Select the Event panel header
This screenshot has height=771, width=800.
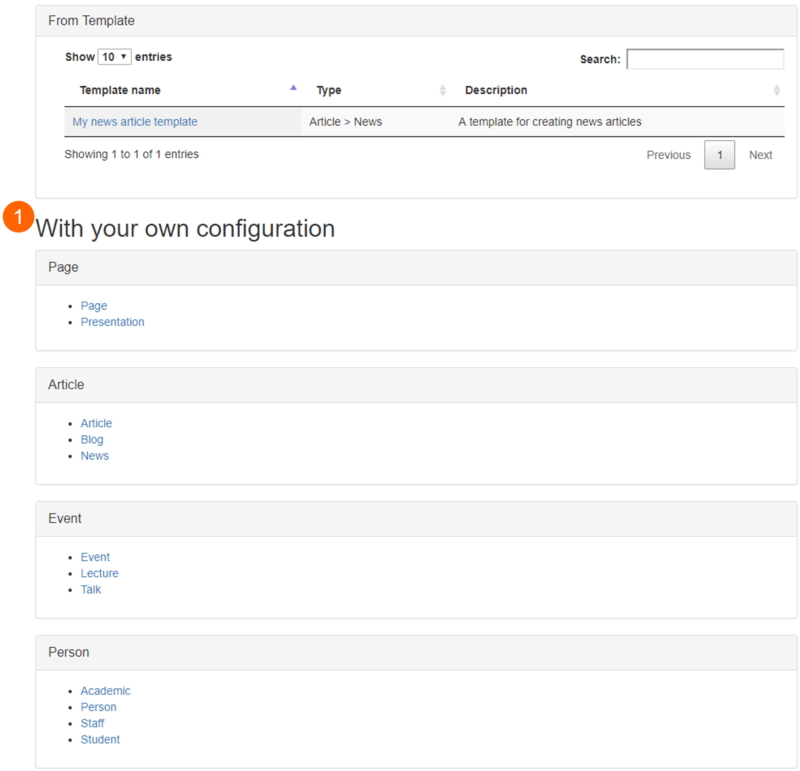coord(416,518)
